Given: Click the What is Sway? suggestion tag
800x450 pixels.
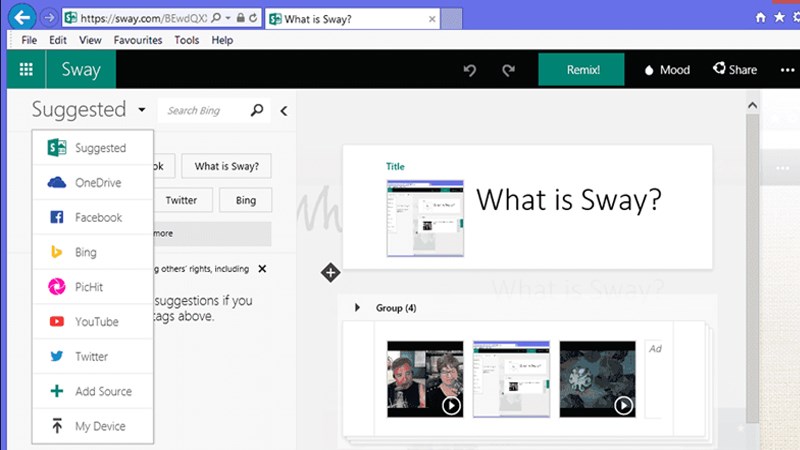Looking at the screenshot, I should (227, 166).
